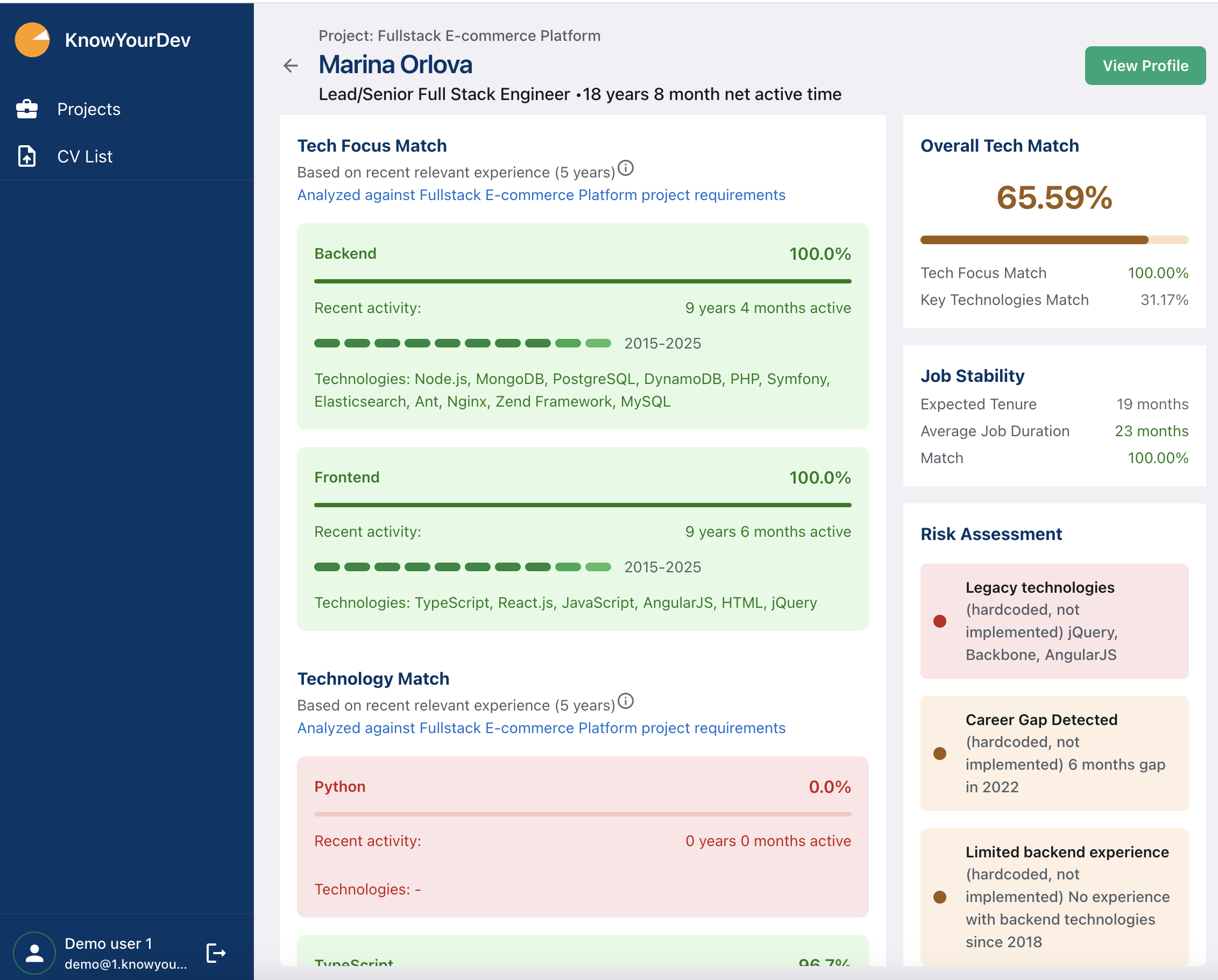Click the logout icon next to Demo user

(x=216, y=953)
